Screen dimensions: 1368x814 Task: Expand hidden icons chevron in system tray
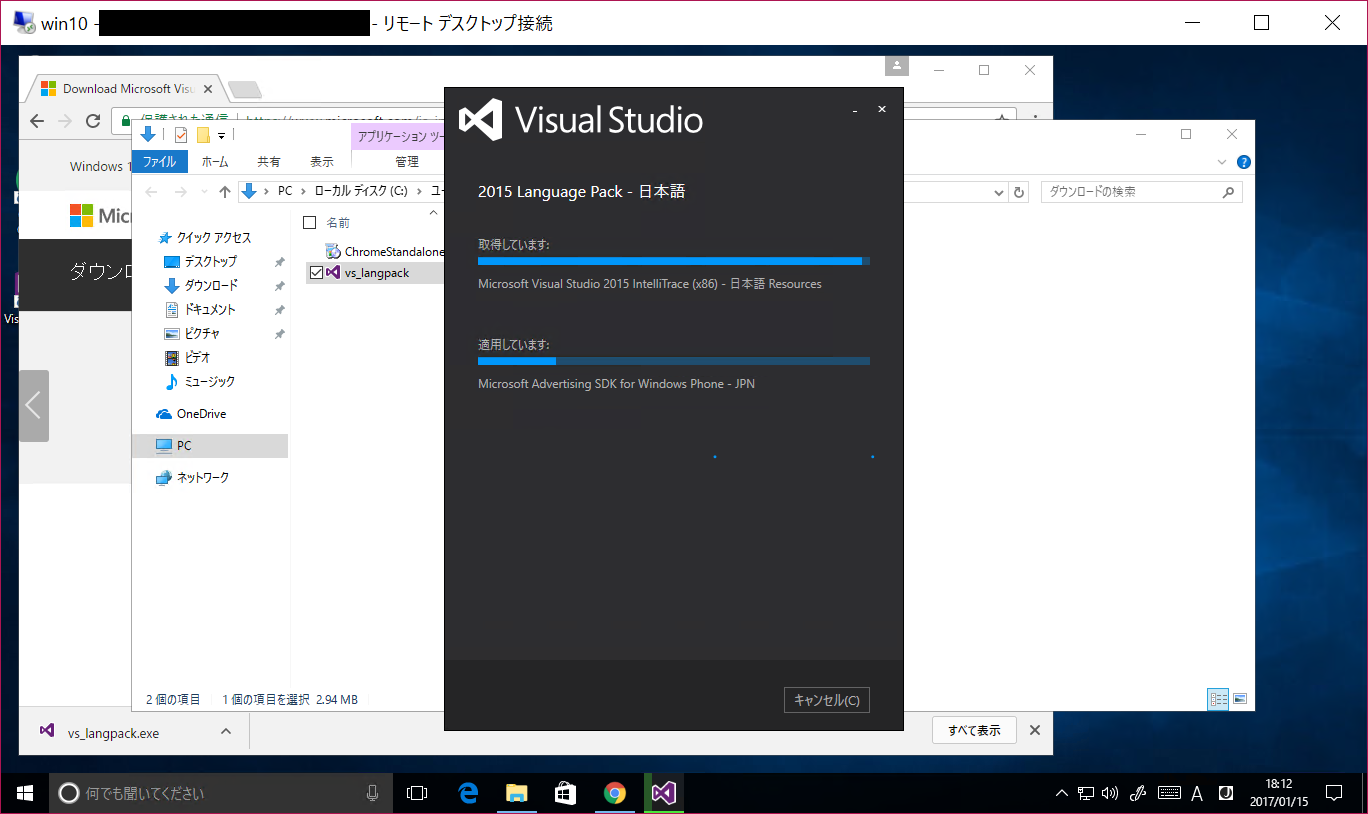pos(1061,792)
